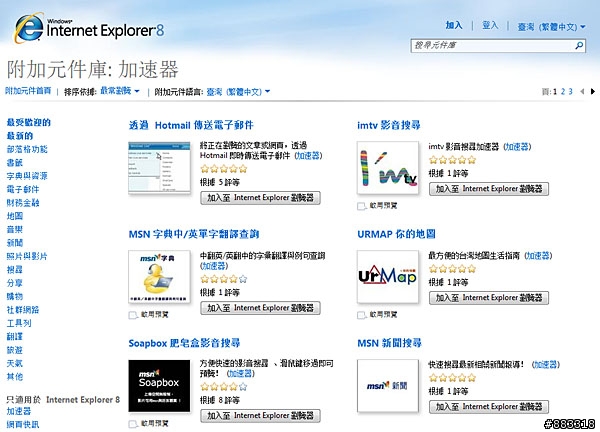Viewport: 600px width, 432px height.
Task: Select 社群網路 category in sidebar
Action: pyautogui.click(x=23, y=310)
